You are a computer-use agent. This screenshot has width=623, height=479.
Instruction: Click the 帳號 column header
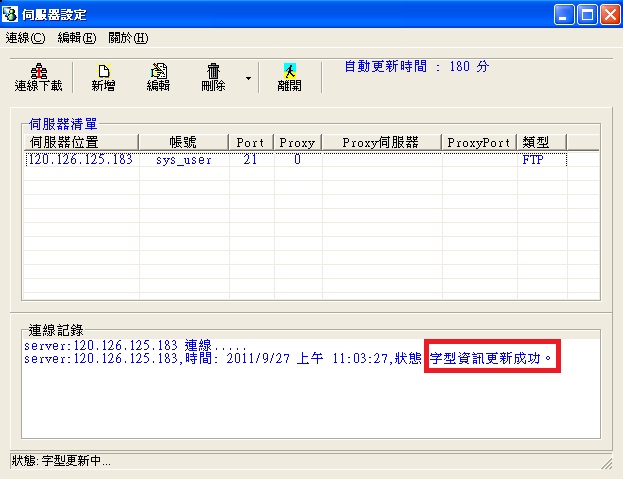coord(184,142)
